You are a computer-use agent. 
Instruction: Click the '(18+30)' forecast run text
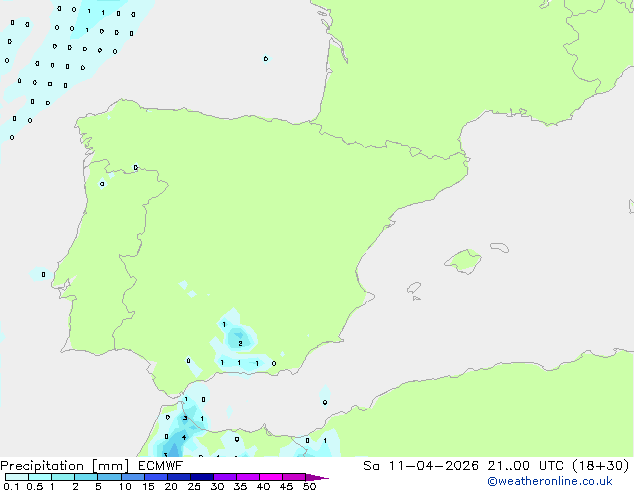[601, 465]
